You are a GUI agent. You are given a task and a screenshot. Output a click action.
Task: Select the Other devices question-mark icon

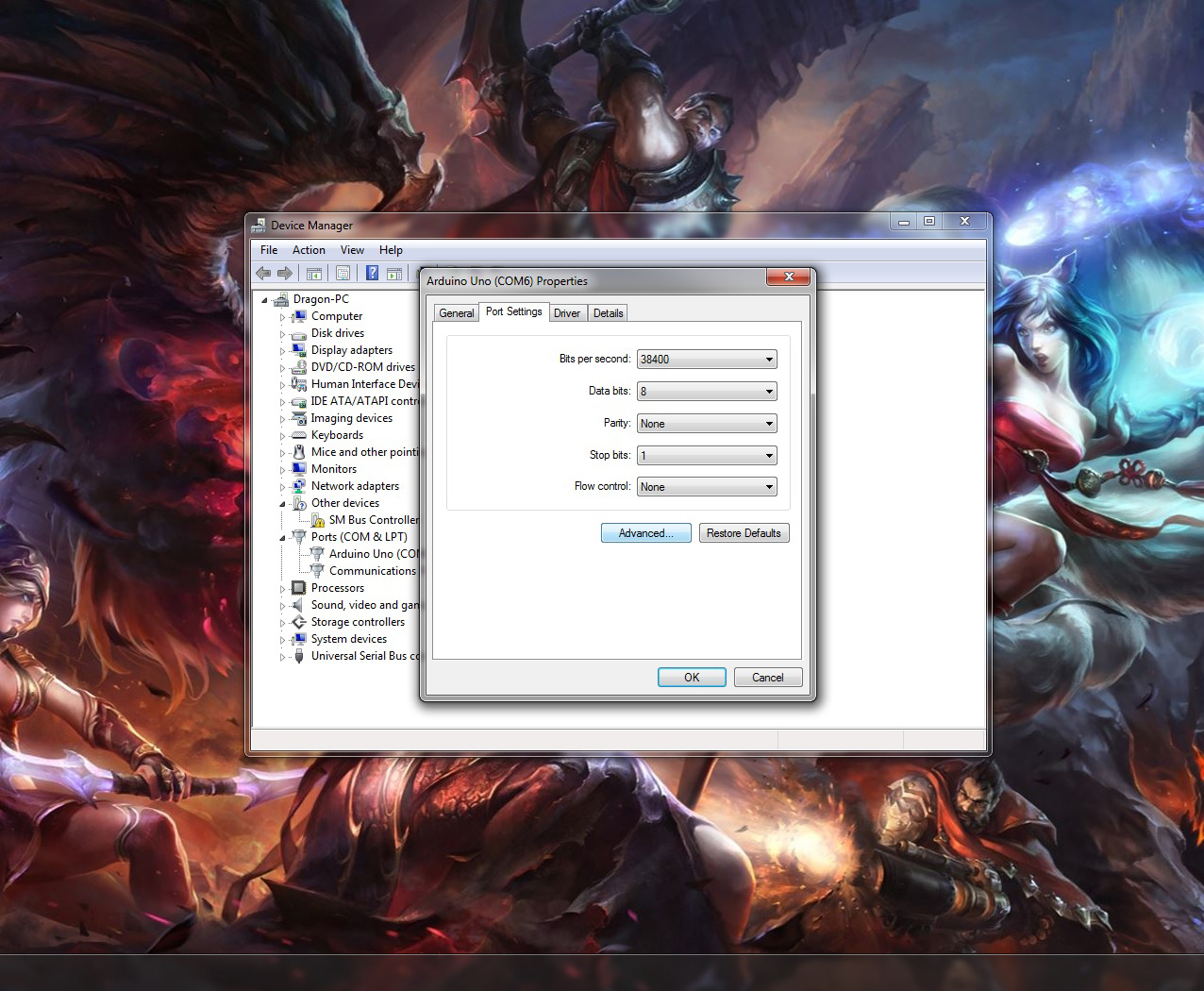point(299,503)
